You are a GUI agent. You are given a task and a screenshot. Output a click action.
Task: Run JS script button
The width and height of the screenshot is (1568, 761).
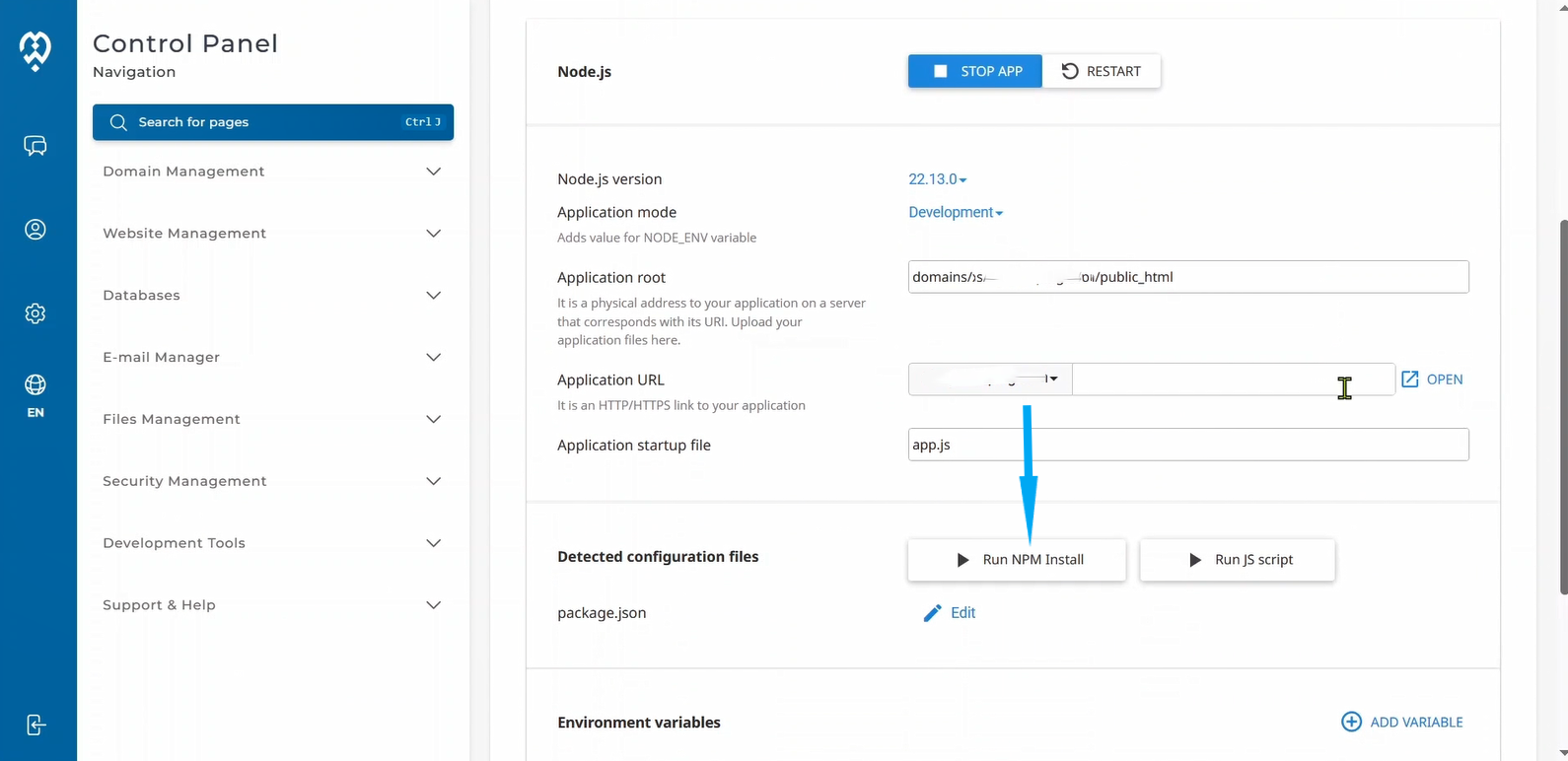1237,560
